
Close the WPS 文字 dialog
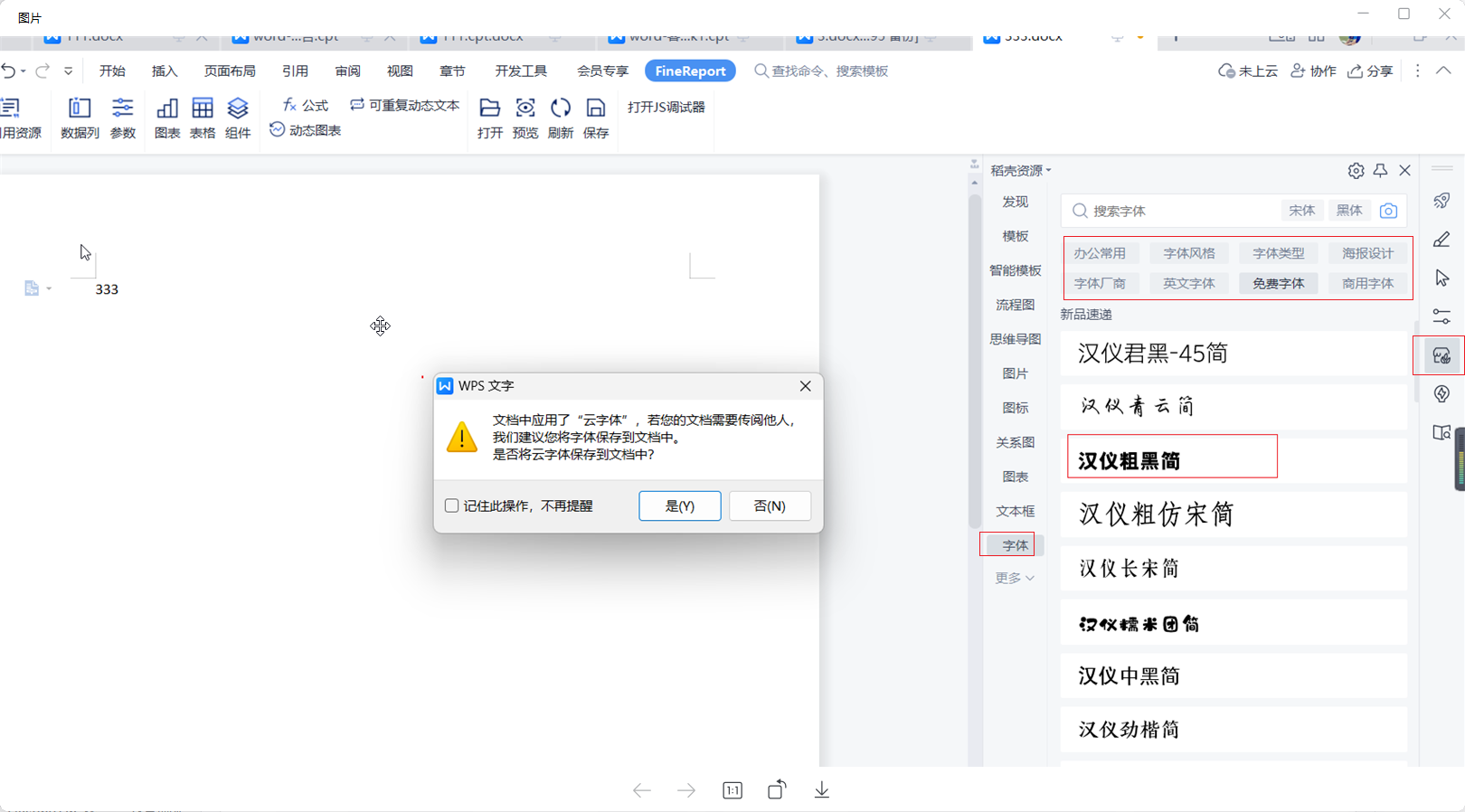pos(806,386)
